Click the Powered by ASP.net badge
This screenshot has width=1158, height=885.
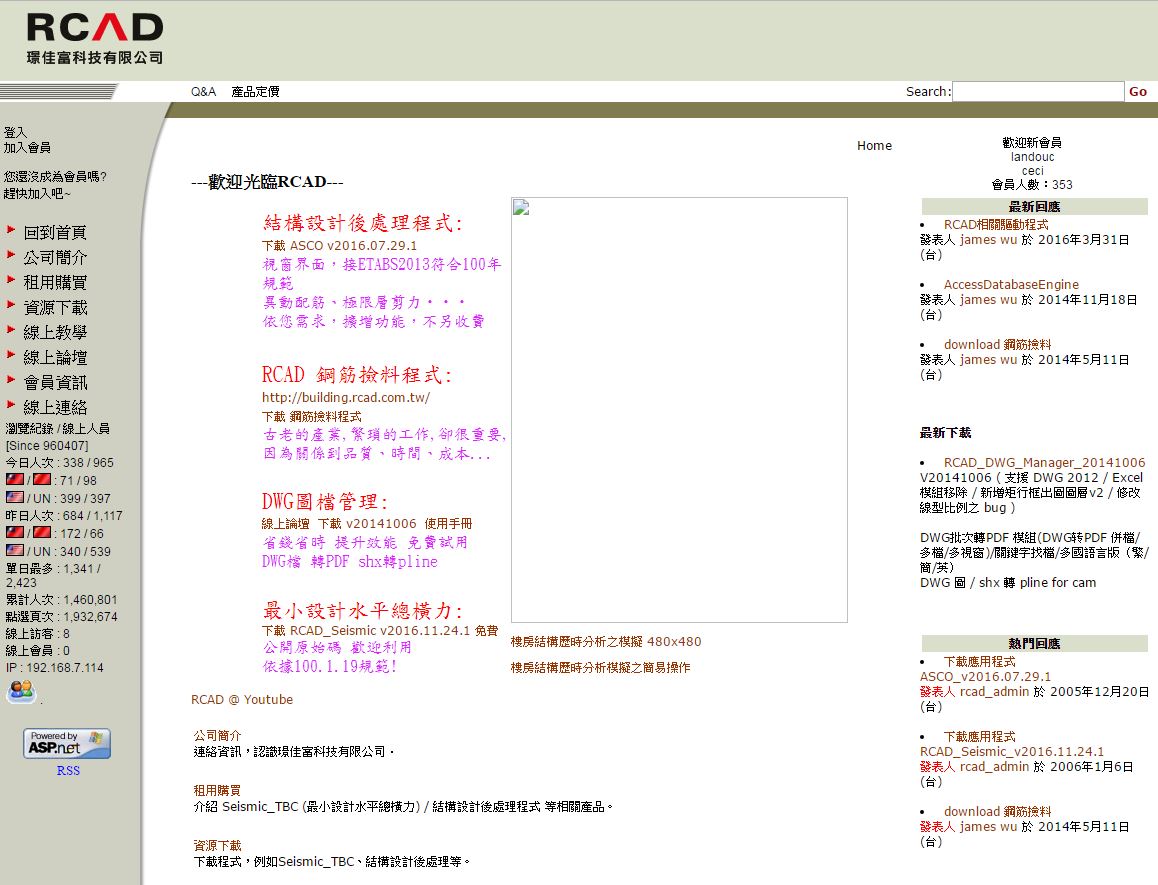click(66, 743)
